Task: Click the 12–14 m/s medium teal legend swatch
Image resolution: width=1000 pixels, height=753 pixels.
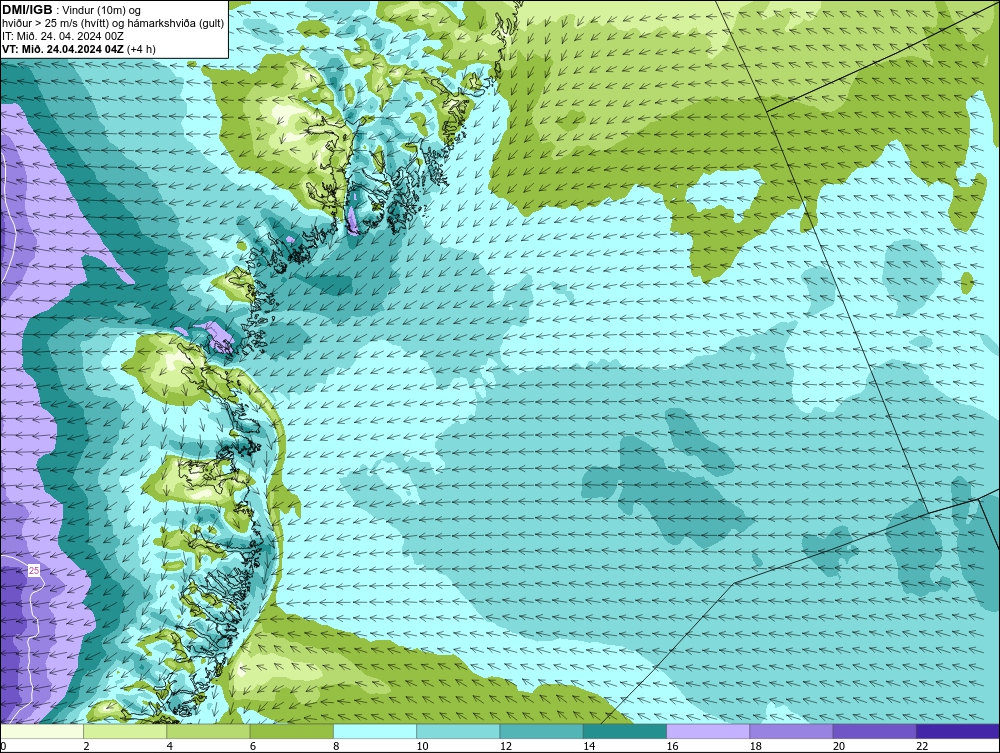Action: [x=541, y=731]
